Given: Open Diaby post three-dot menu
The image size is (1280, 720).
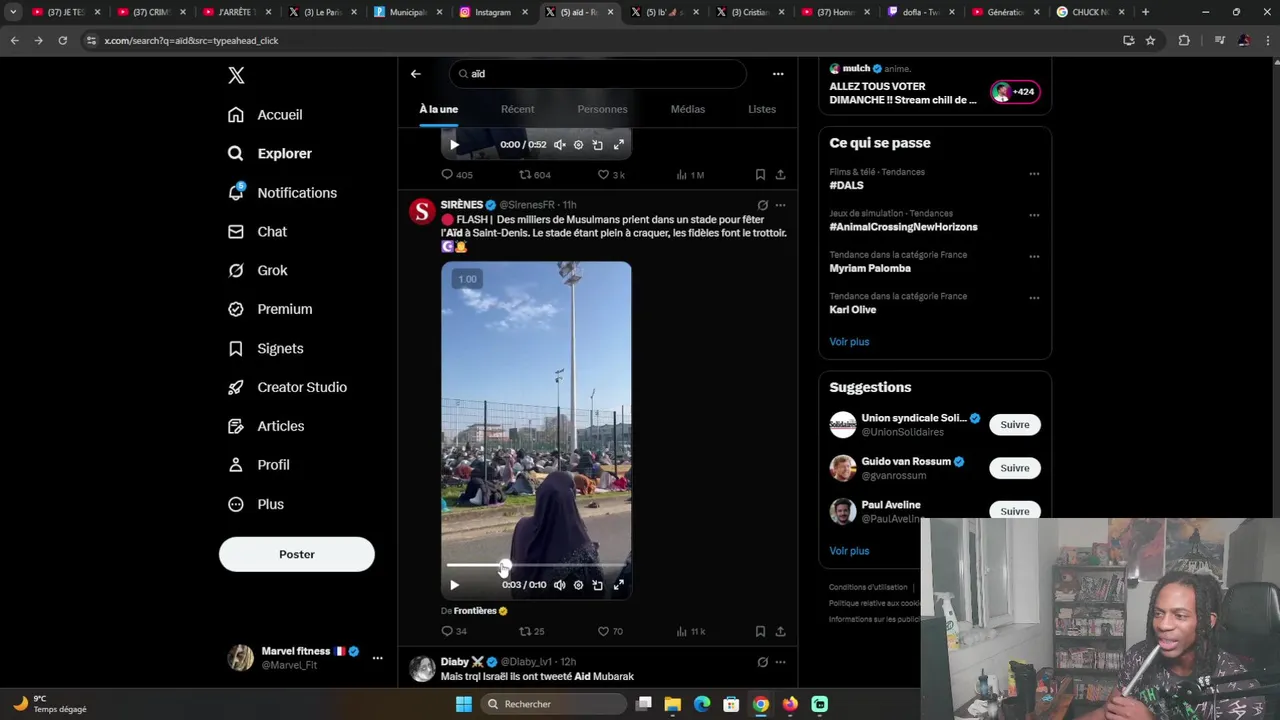Looking at the screenshot, I should [780, 662].
